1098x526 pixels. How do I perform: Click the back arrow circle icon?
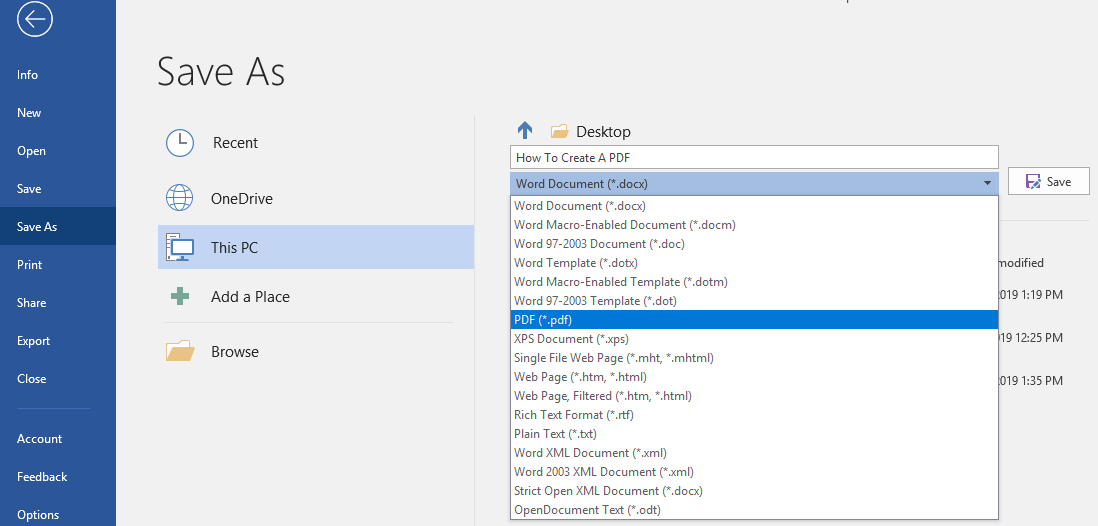click(x=35, y=19)
